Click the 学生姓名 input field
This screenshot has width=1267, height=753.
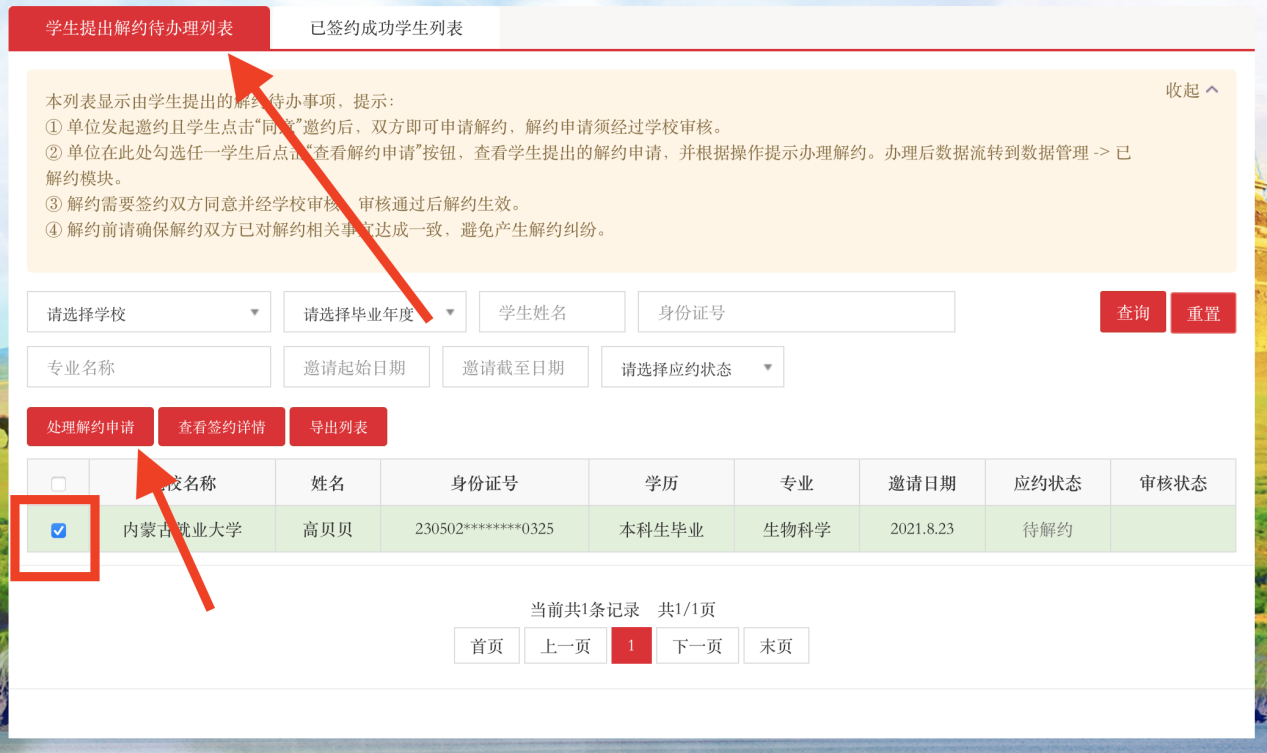[x=552, y=312]
